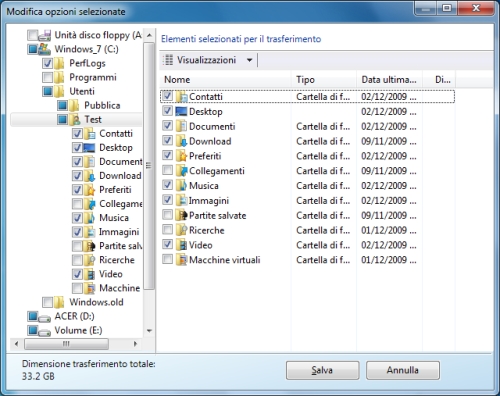Image resolution: width=500 pixels, height=396 pixels.
Task: Click Video label in the tree
Action: pos(111,274)
